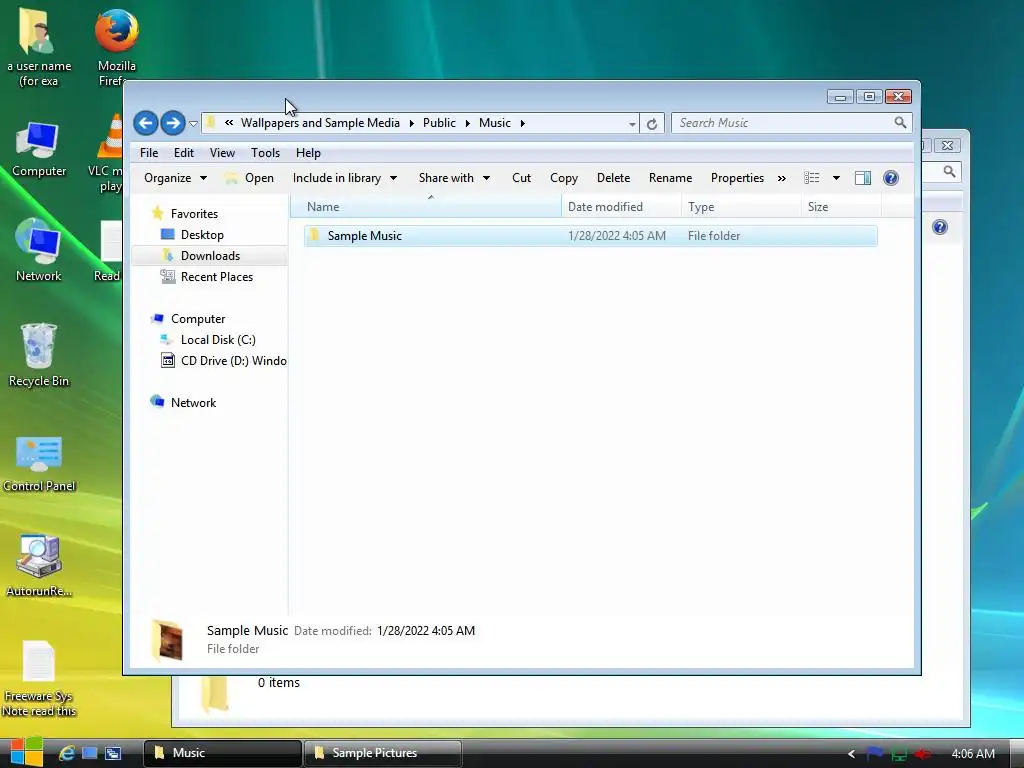Click Sample Music folder icon in list

(x=314, y=235)
